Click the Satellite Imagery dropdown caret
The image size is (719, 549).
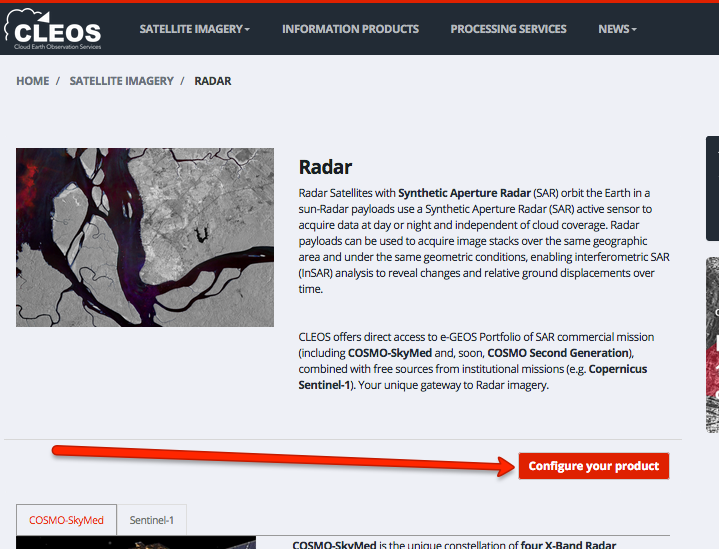click(247, 29)
